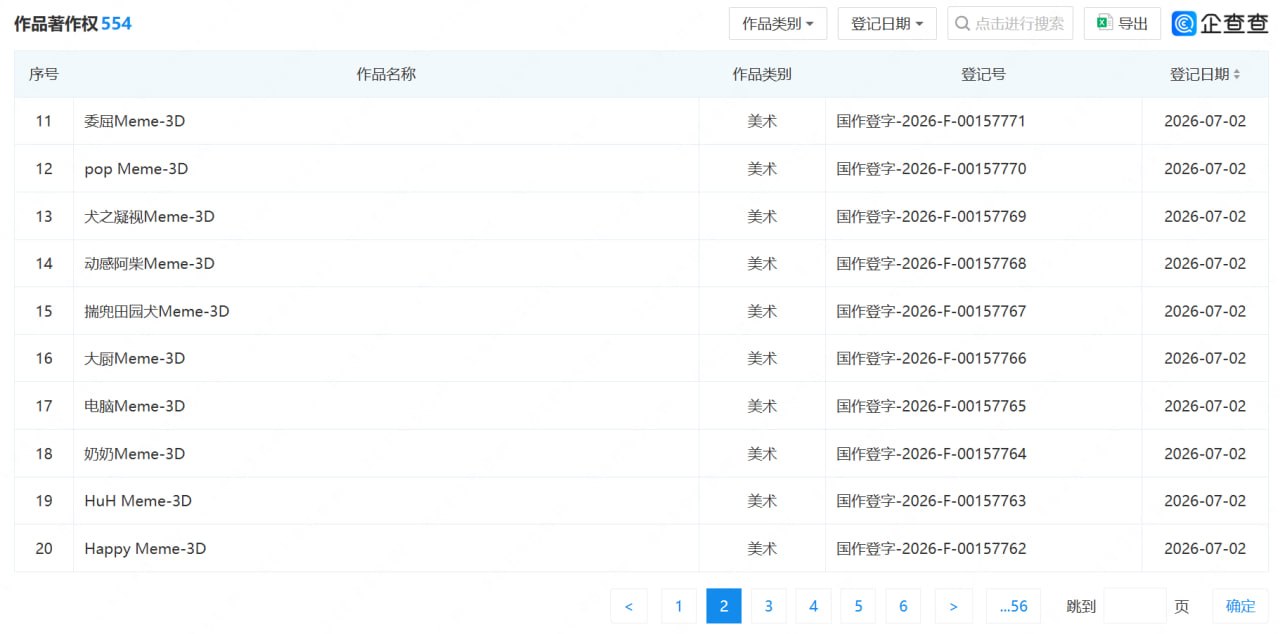The image size is (1280, 634).
Task: Toggle sort arrows beside 登记日期 column header
Action: tap(1237, 74)
